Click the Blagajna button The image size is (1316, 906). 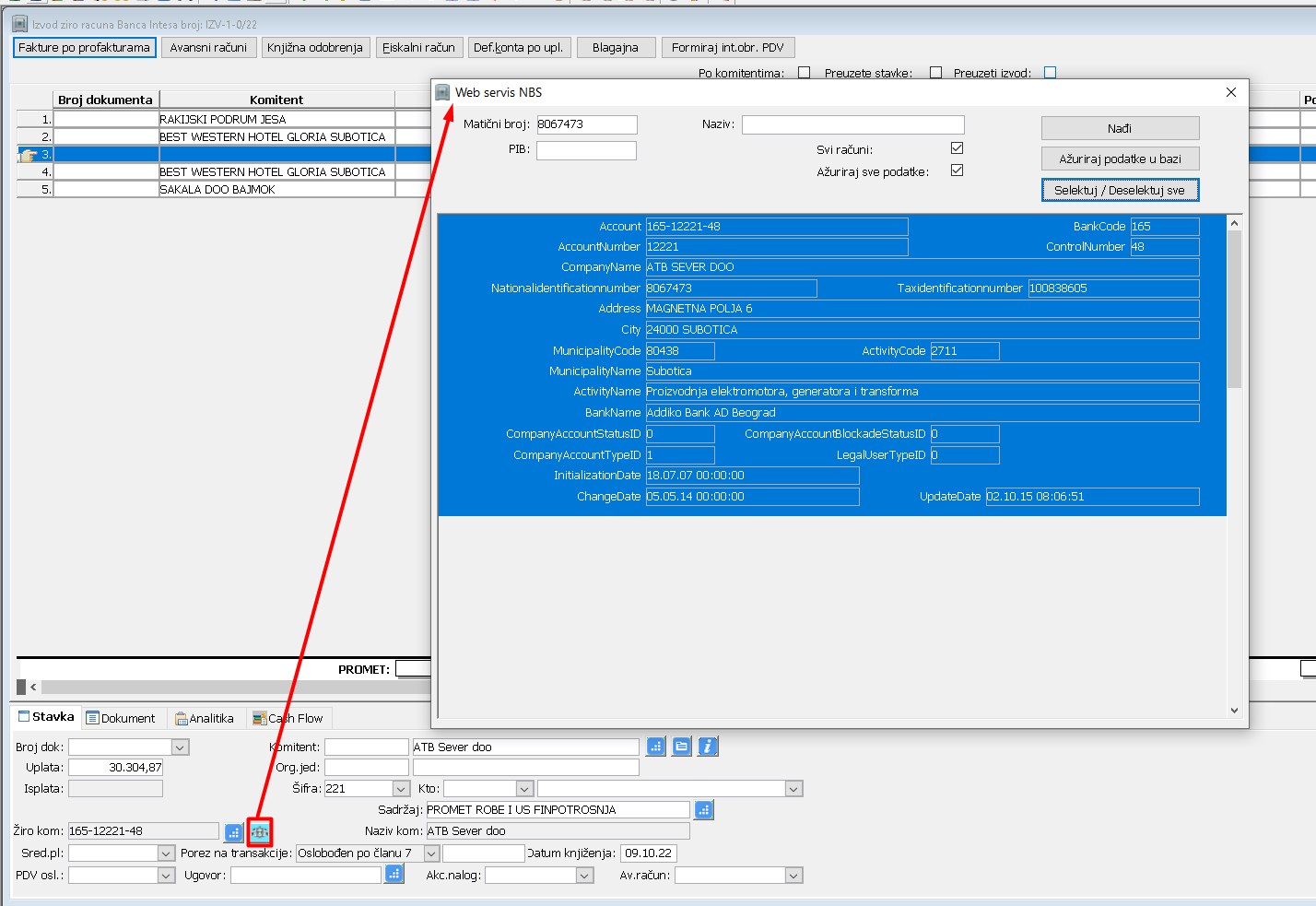coord(616,47)
